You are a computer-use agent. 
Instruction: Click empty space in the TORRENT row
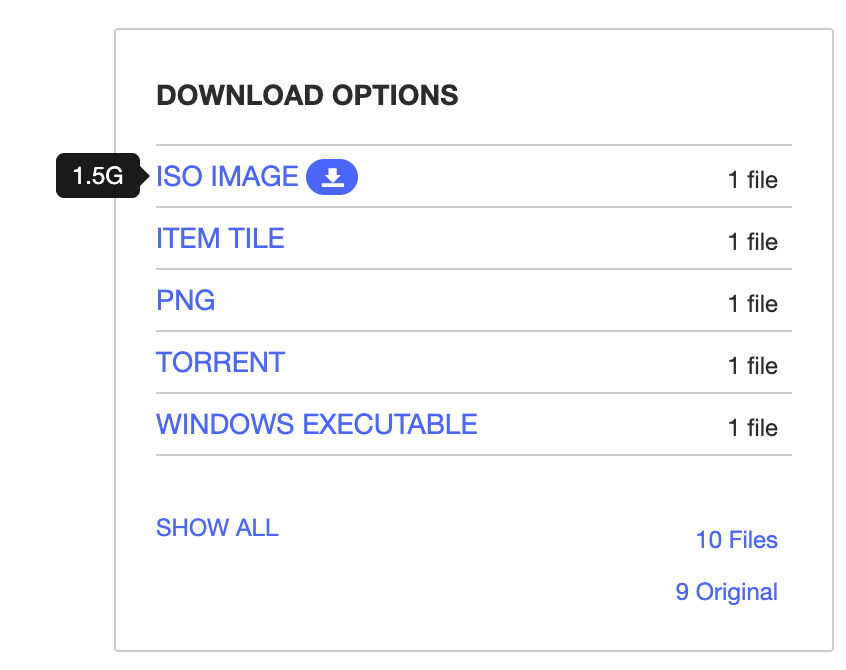[500, 364]
